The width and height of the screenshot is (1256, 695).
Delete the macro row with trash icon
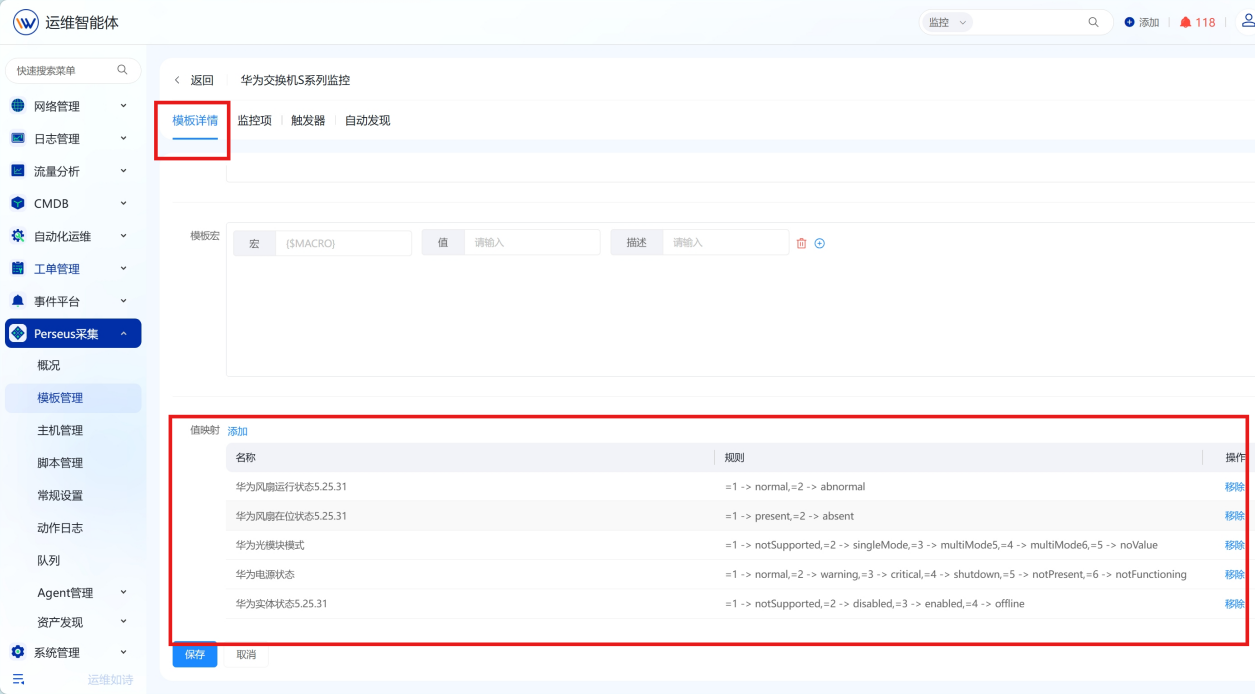pos(801,243)
